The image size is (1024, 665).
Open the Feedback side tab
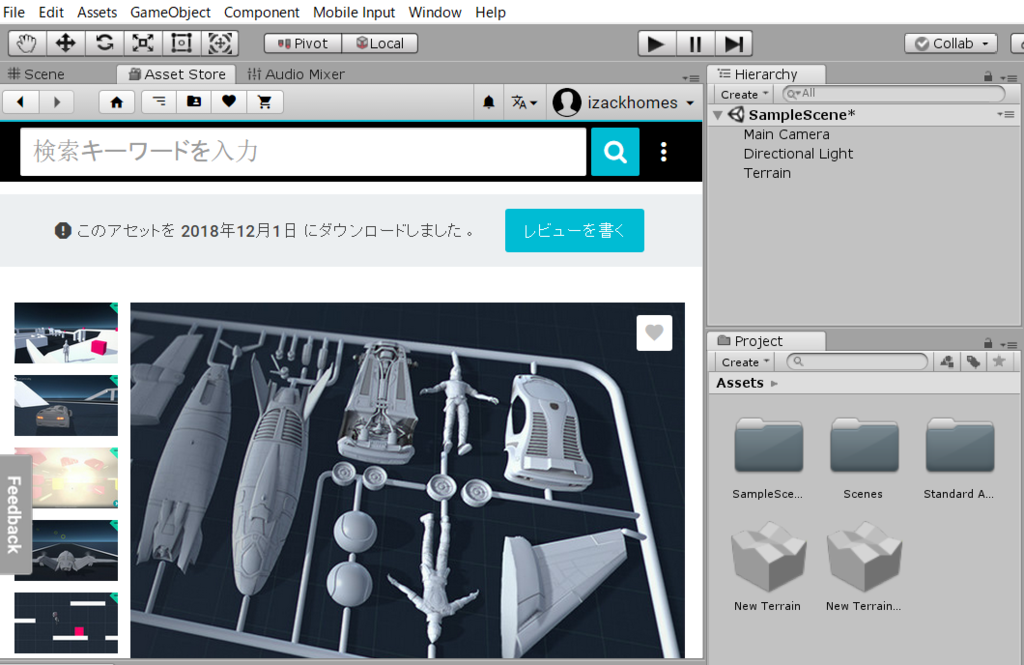[x=15, y=515]
